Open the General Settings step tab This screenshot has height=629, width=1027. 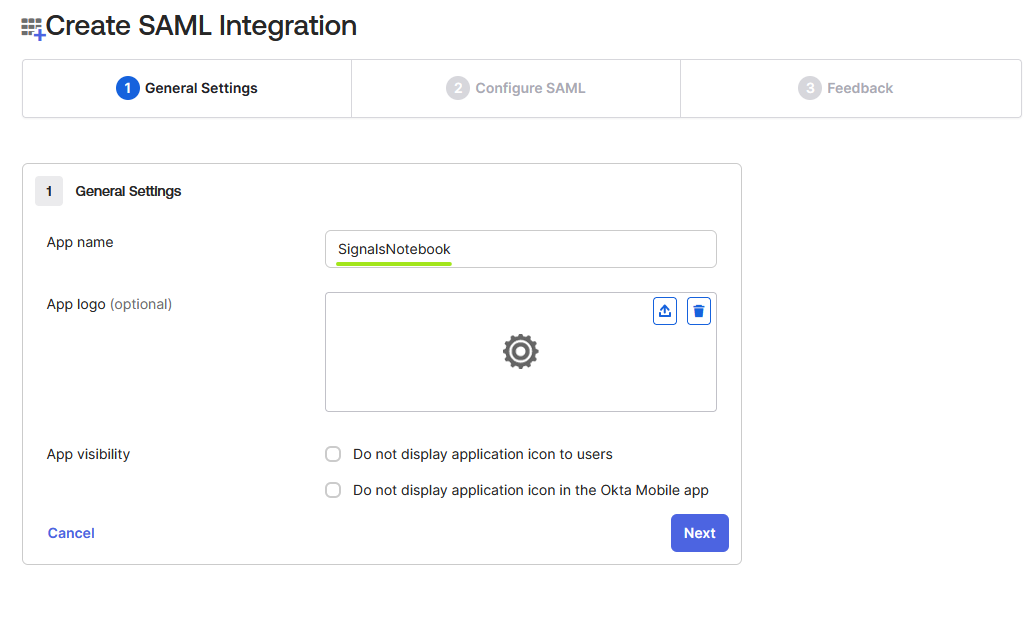point(187,88)
